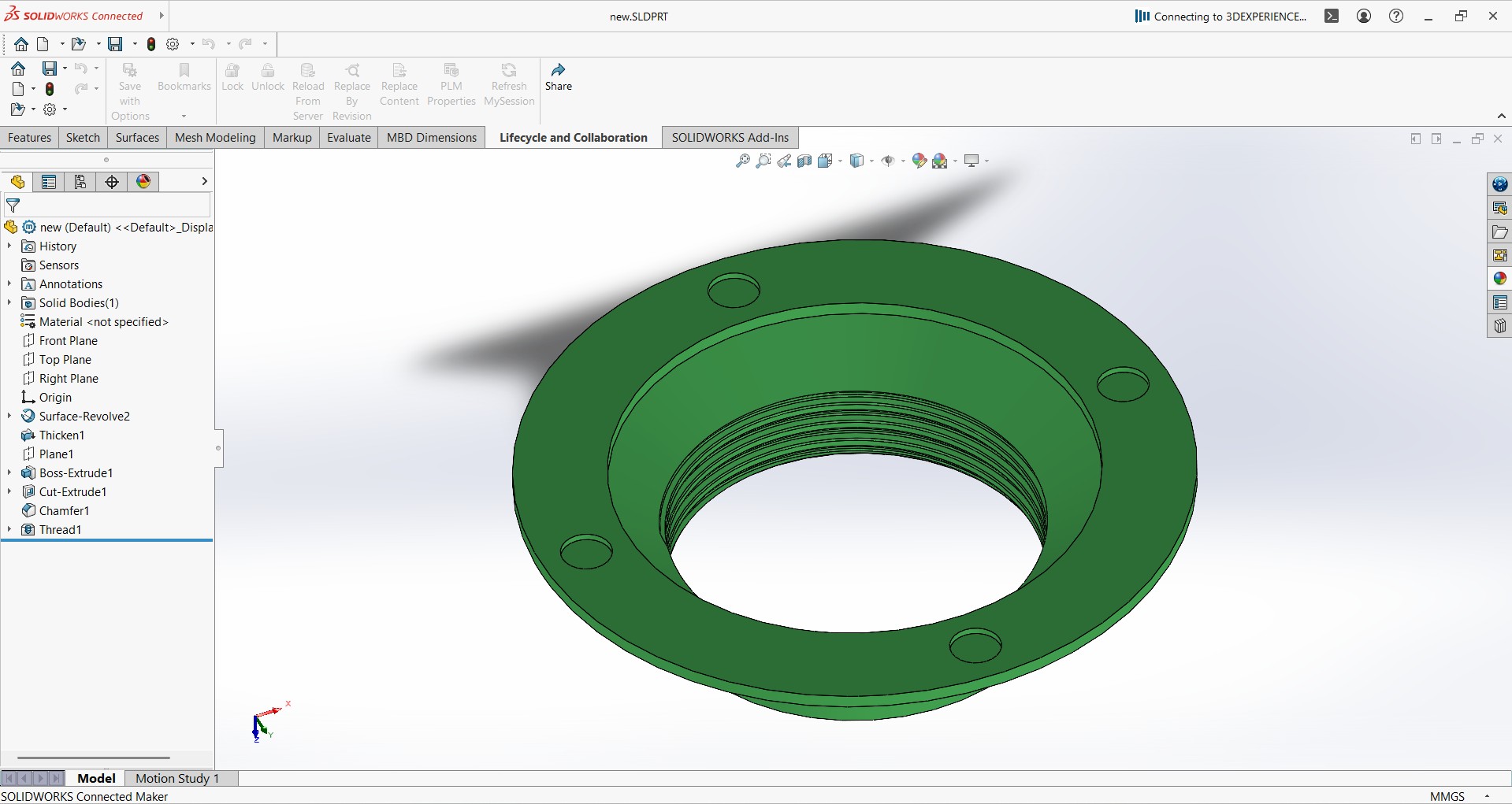
Task: Open View Palette in the task pane
Action: pyautogui.click(x=1499, y=255)
